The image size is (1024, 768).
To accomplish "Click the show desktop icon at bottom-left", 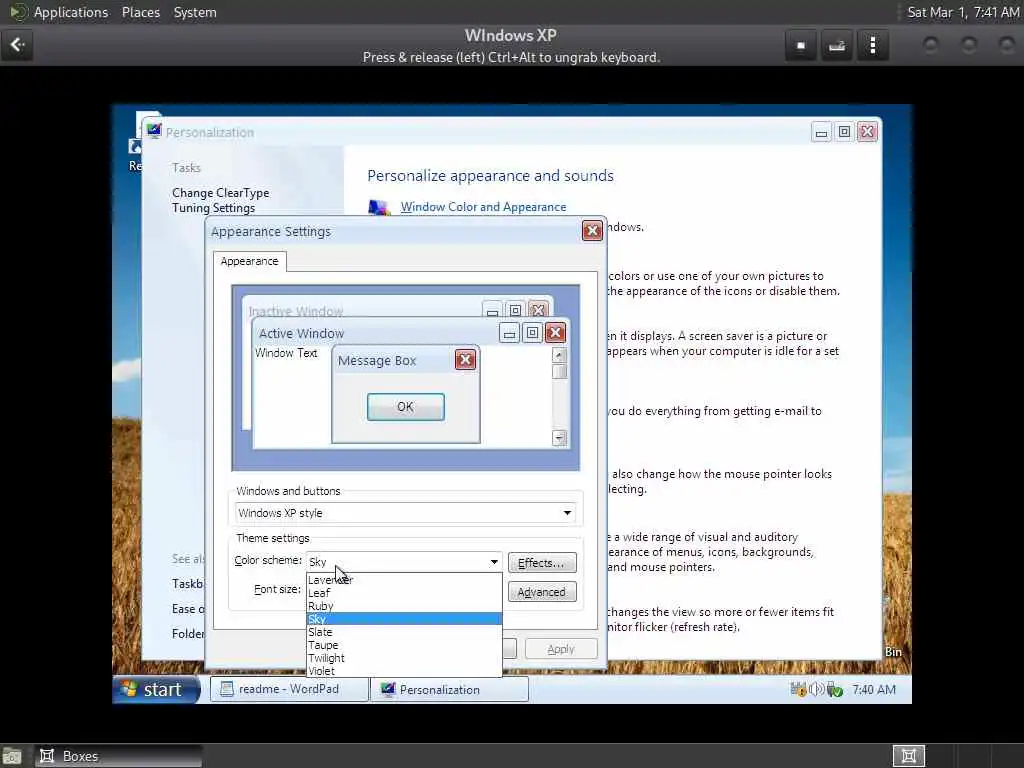I will [x=12, y=756].
